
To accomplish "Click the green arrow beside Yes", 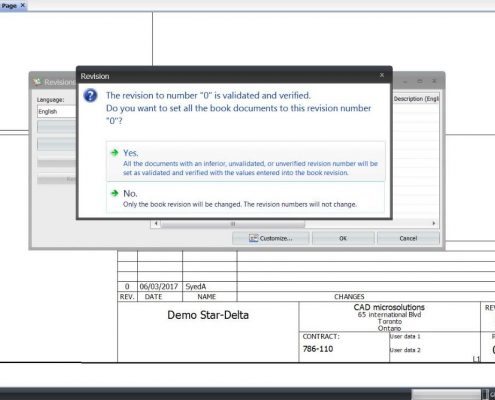I will click(x=115, y=153).
